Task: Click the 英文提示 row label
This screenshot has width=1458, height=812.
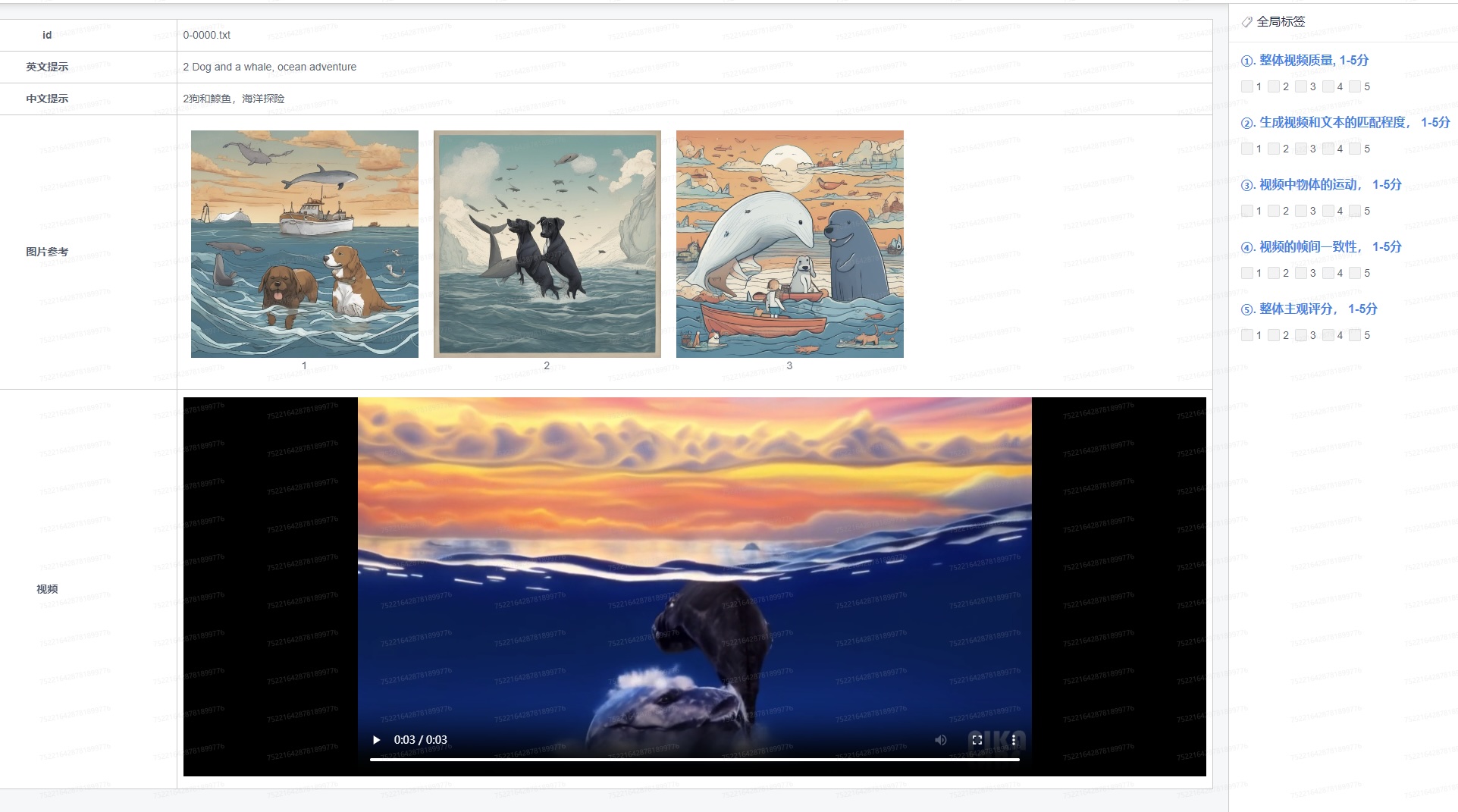Action: point(47,67)
